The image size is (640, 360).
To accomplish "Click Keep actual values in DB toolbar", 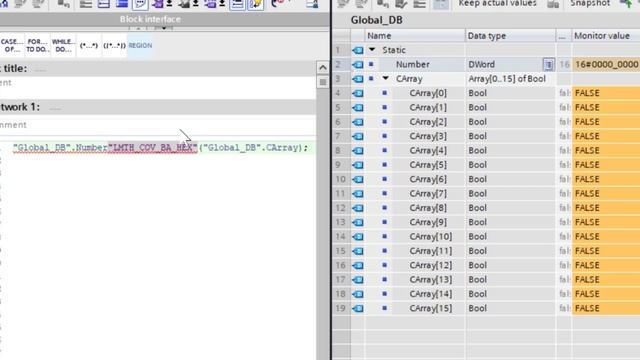I will pyautogui.click(x=497, y=4).
